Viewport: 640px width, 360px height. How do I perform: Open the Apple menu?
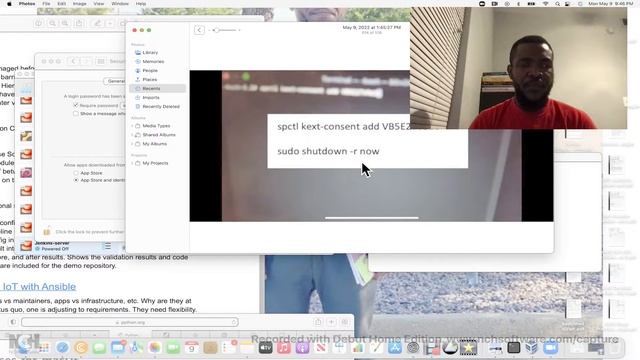tap(9, 4)
